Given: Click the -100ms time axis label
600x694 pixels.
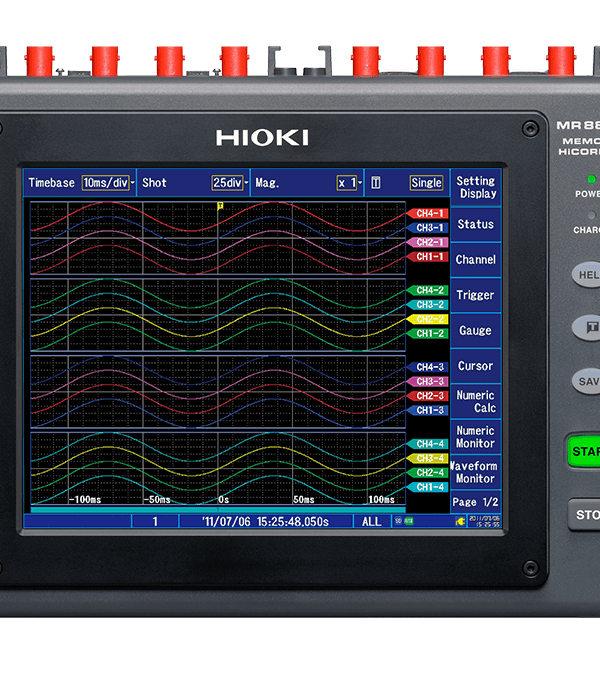Looking at the screenshot, I should 85,500.
